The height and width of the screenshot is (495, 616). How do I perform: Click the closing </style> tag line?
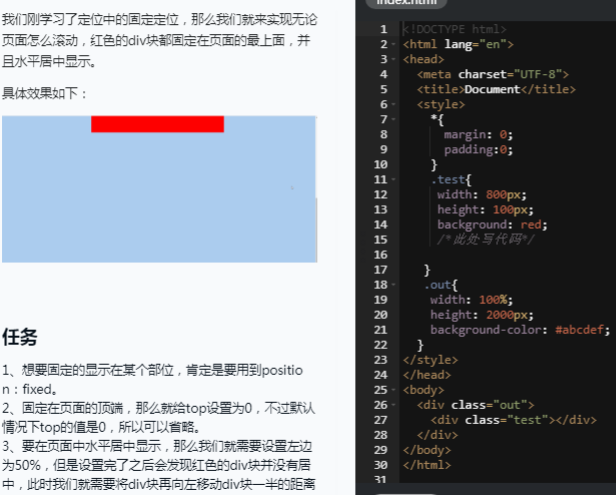(x=430, y=360)
